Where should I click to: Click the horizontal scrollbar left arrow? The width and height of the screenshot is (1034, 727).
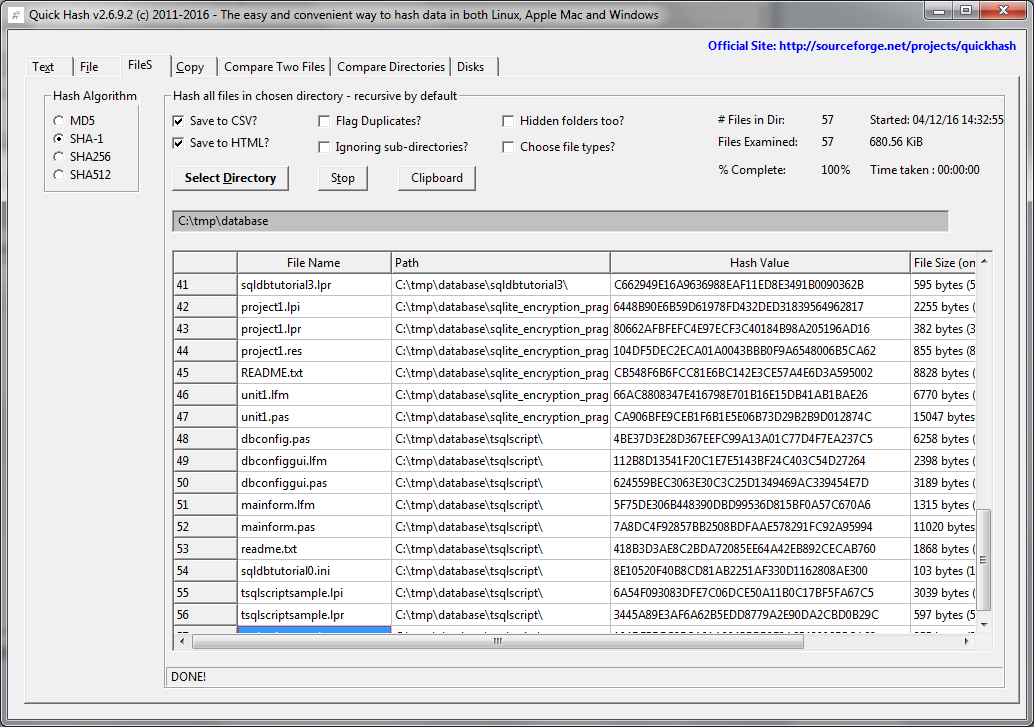pos(182,641)
